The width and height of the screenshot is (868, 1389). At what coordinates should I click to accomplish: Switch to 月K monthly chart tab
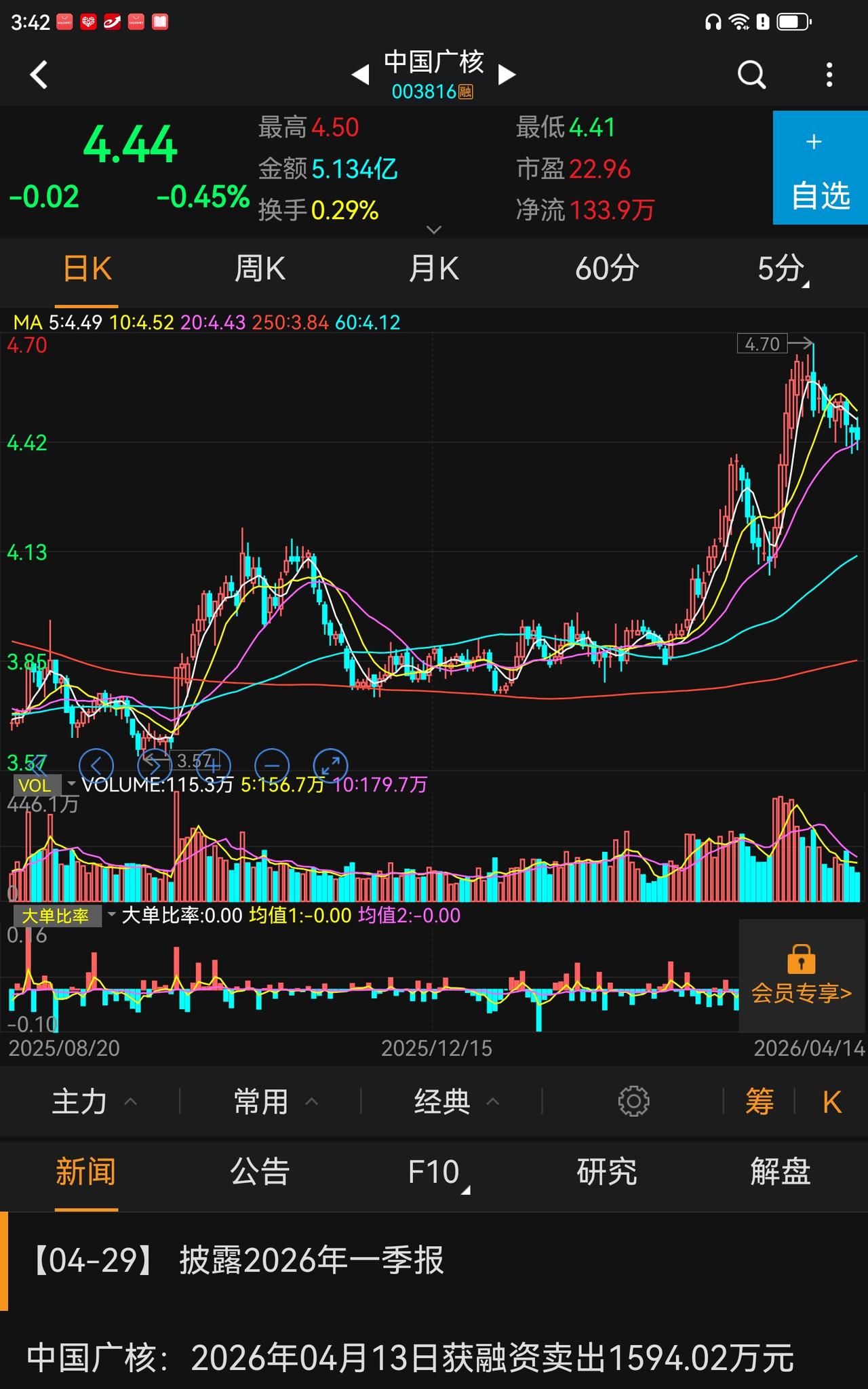point(433,269)
